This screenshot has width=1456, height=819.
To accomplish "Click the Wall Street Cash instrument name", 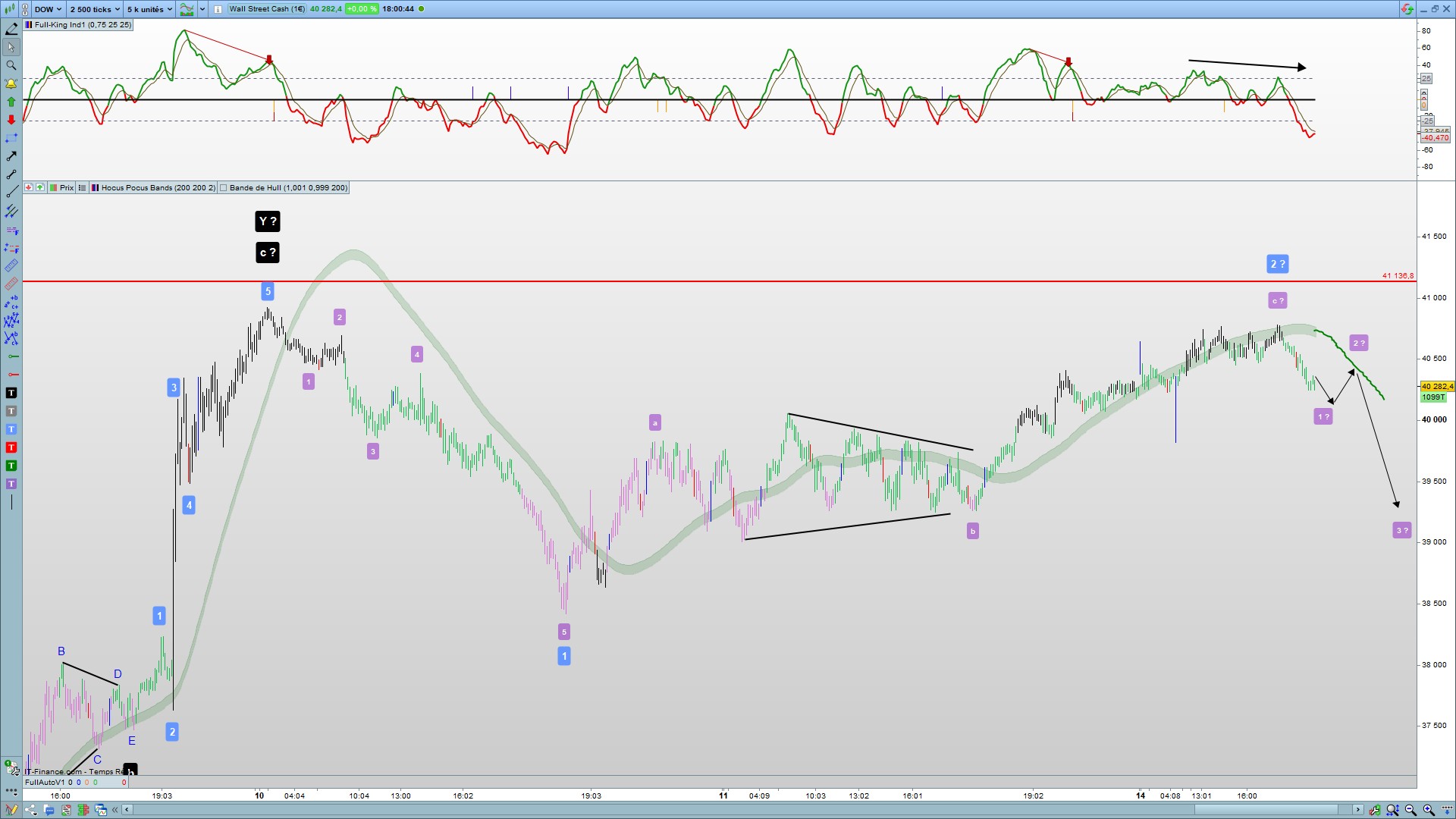I will pos(267,9).
